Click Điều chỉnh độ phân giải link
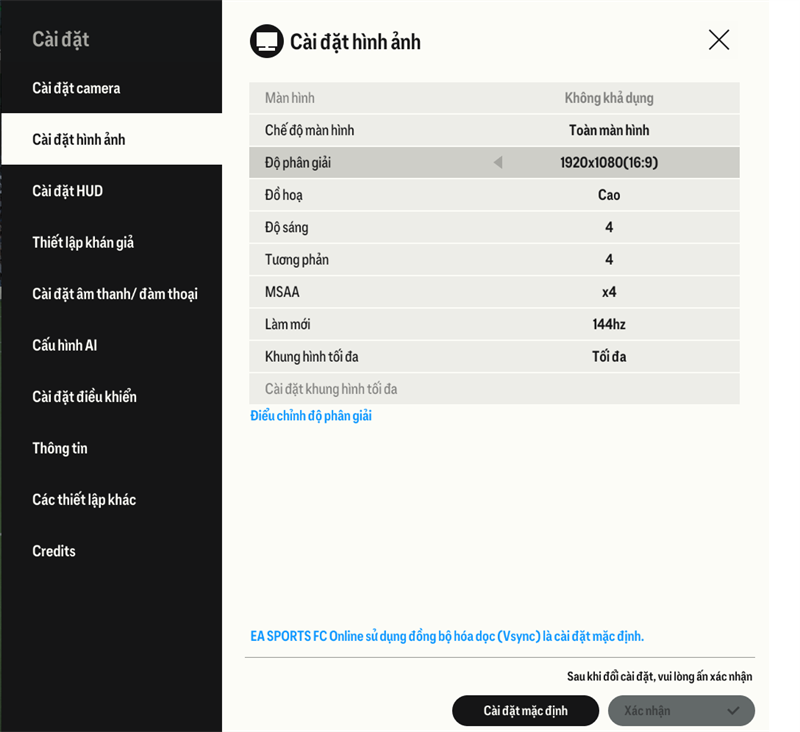800x732 pixels. (x=311, y=416)
